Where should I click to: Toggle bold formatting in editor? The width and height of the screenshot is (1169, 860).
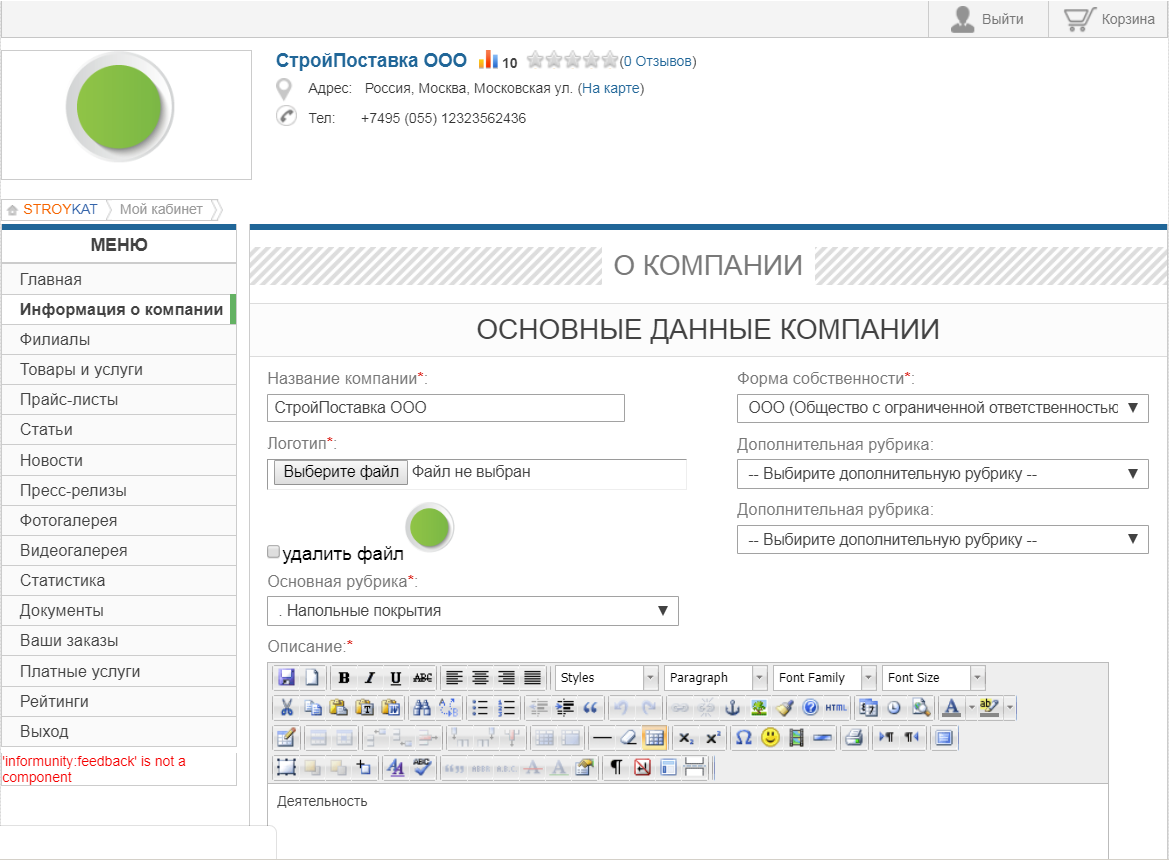point(344,678)
